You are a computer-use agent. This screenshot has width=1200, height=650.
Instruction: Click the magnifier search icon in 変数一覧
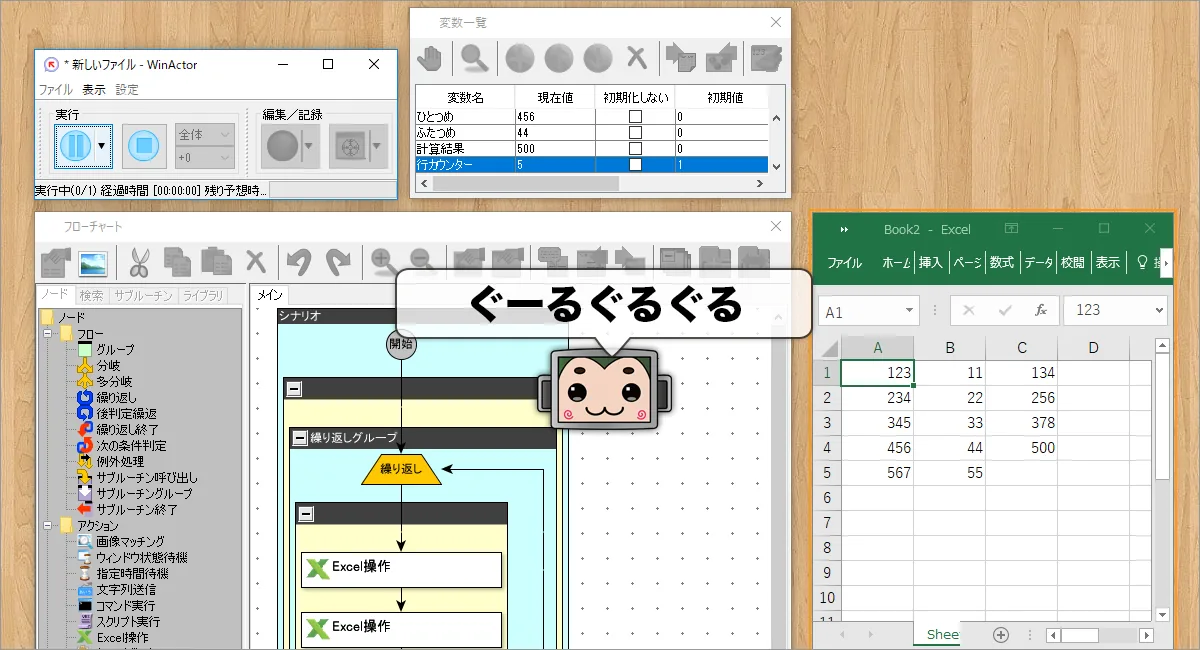[x=472, y=59]
